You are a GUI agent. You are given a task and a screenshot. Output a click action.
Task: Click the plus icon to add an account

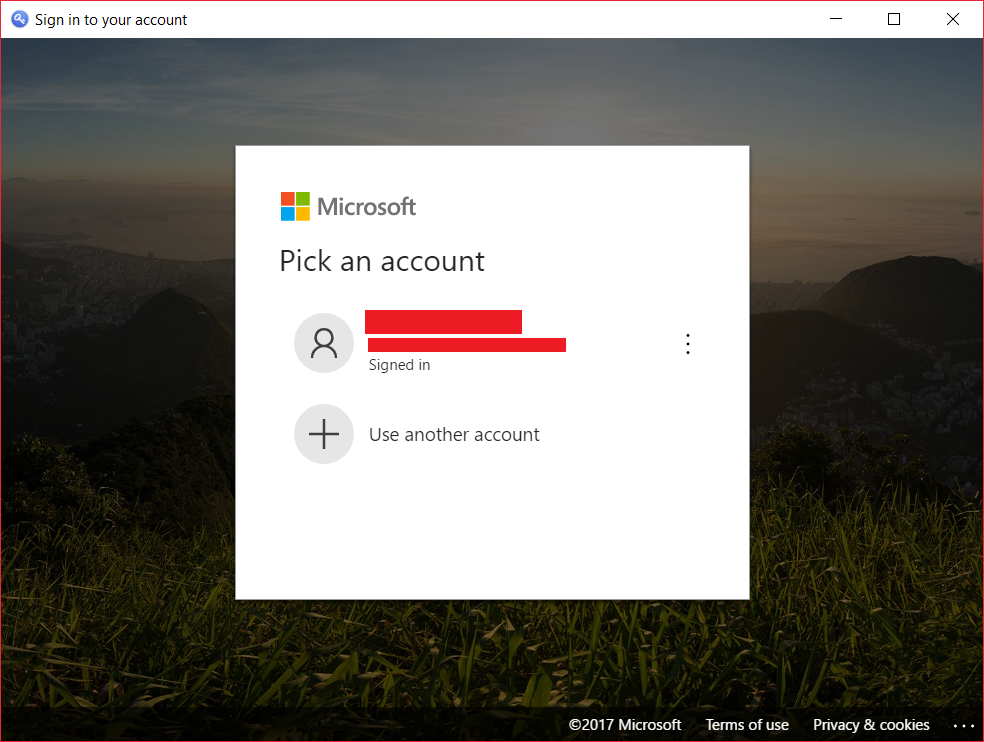(x=324, y=434)
